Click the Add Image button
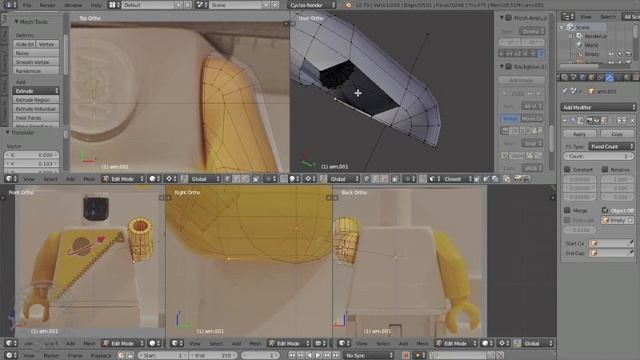Screen dimensions: 640x360 point(522,80)
